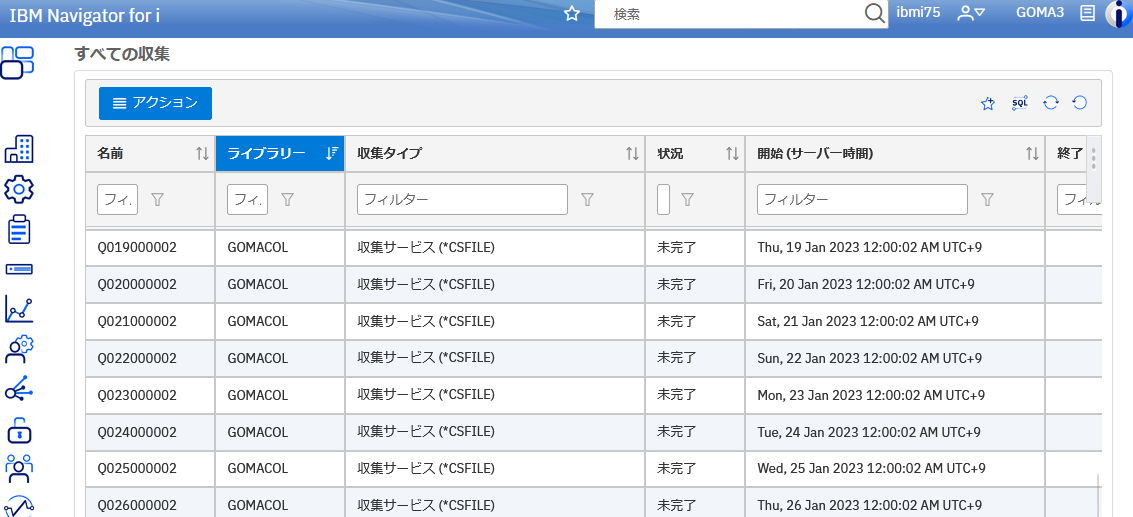Click the funnel icon under 名前 column
Screen dimensions: 1133x517
(x=158, y=200)
